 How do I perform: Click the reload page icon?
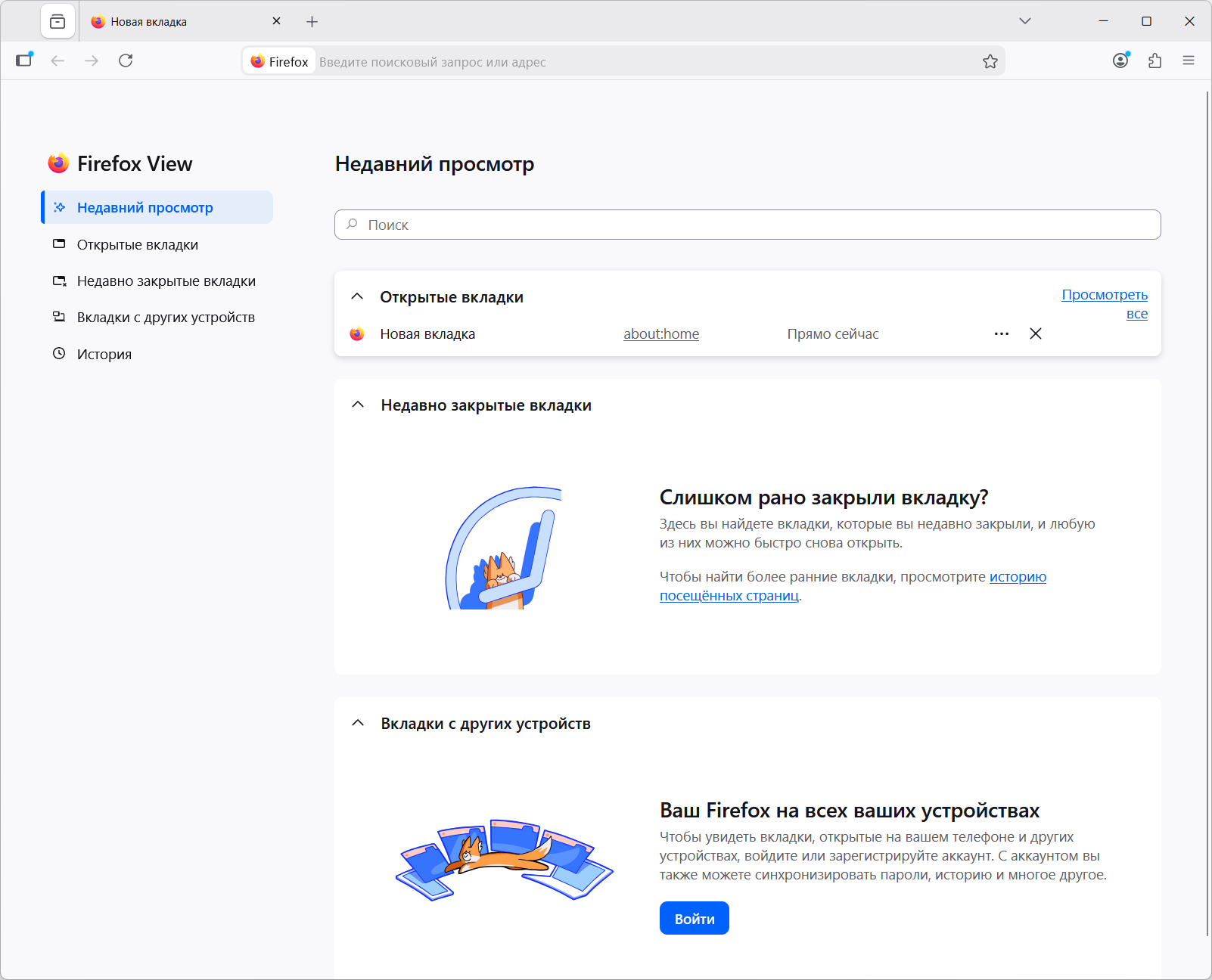click(126, 60)
